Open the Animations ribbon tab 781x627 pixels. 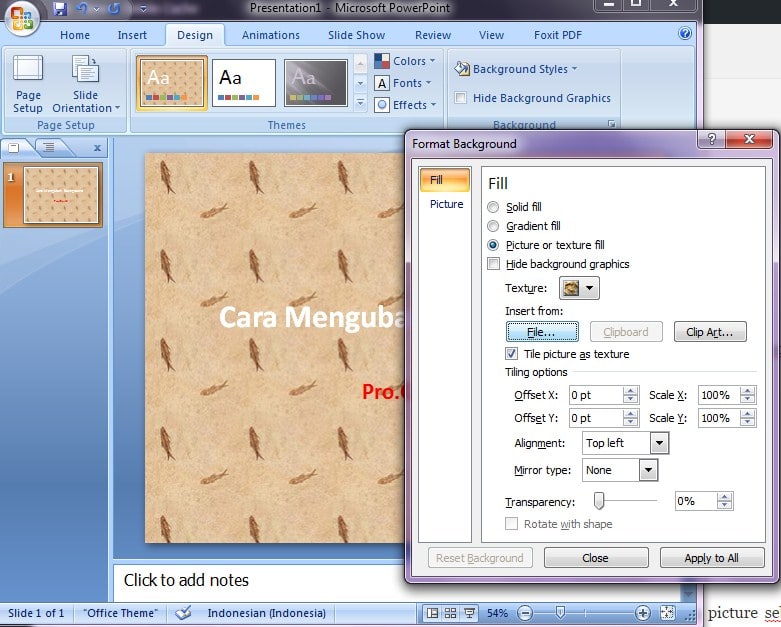point(270,35)
